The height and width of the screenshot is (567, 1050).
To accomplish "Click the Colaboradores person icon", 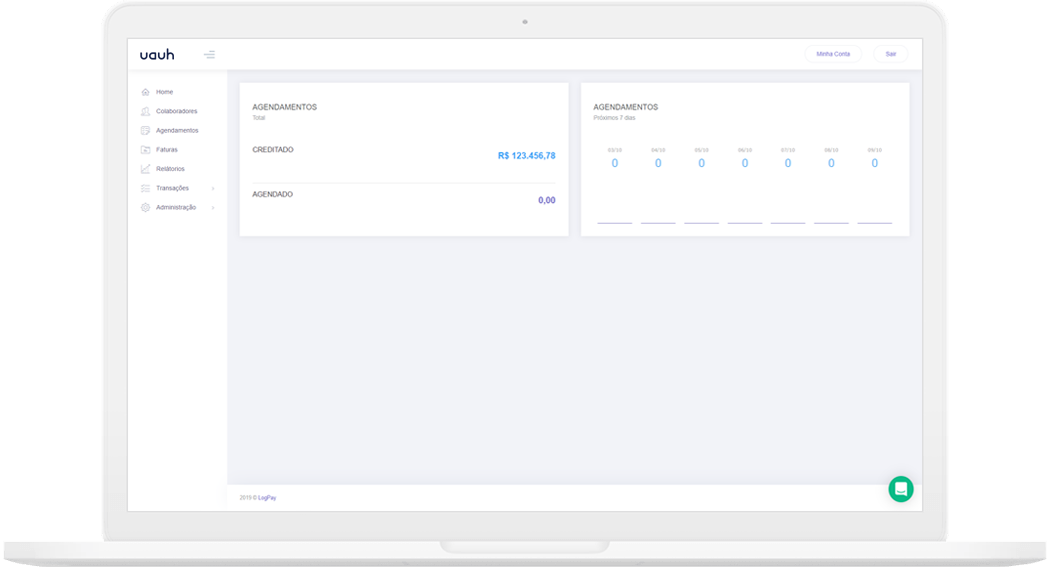I will pos(145,111).
